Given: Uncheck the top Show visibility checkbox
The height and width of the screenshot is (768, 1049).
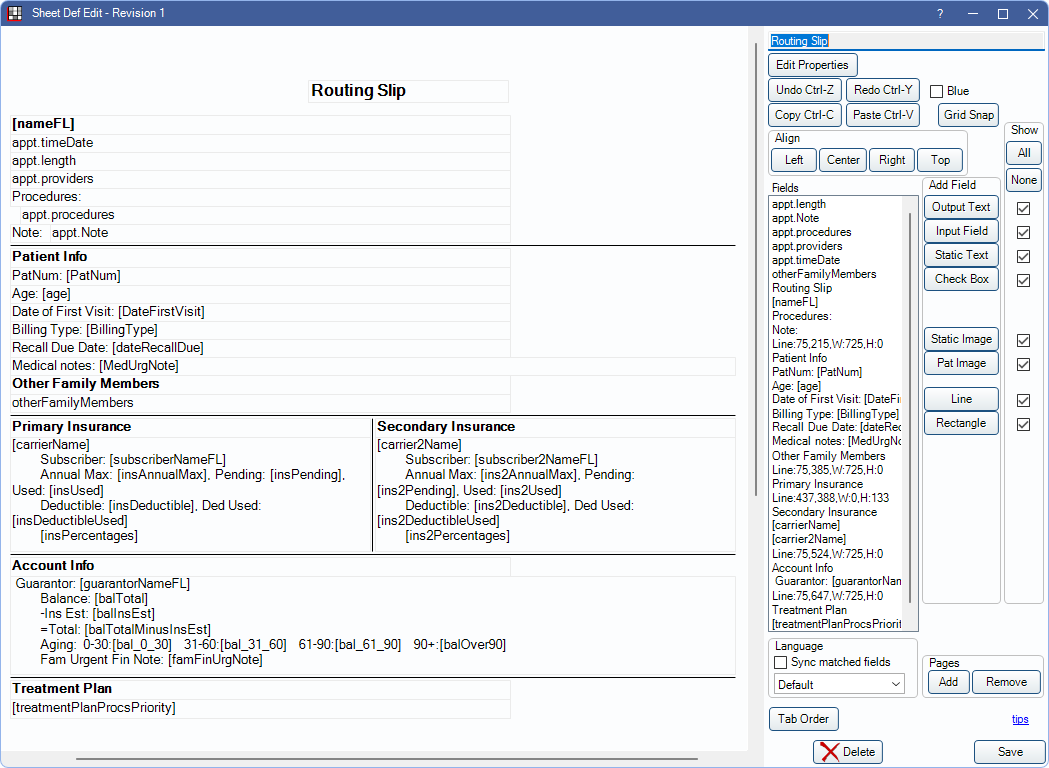Looking at the screenshot, I should 1022,208.
